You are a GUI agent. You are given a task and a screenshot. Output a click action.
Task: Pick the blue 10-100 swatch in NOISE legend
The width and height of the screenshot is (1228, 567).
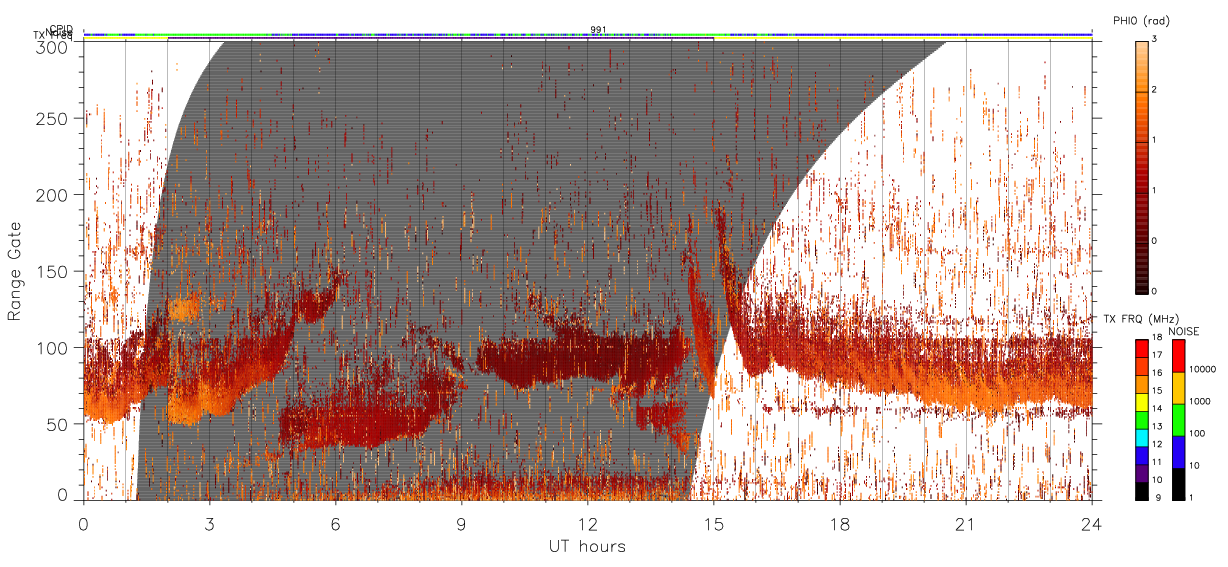click(x=1179, y=450)
